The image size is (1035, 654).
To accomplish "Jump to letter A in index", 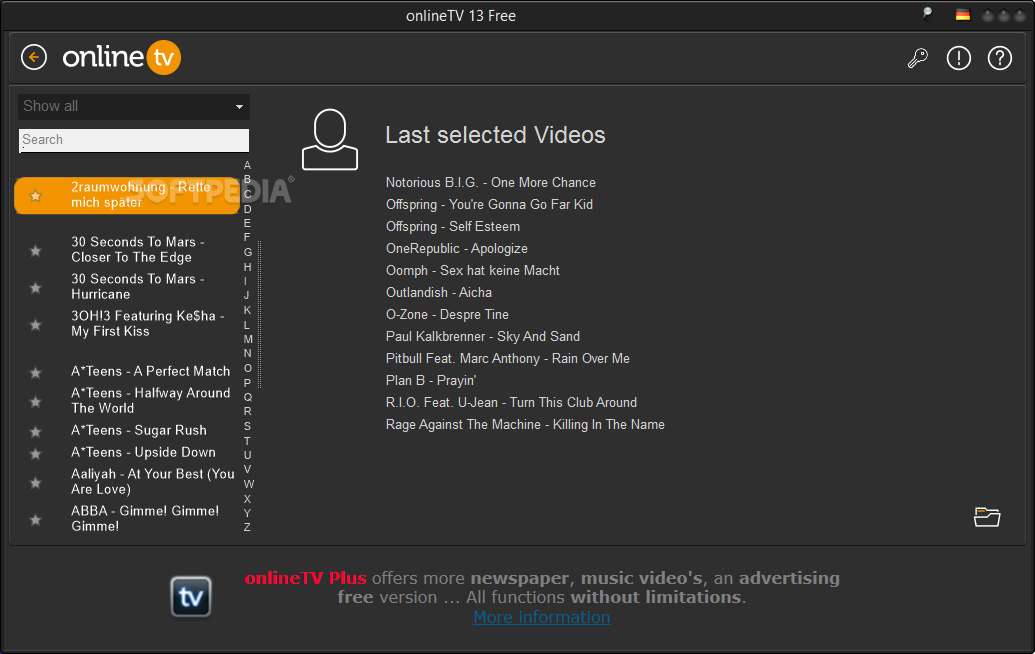I will [247, 165].
